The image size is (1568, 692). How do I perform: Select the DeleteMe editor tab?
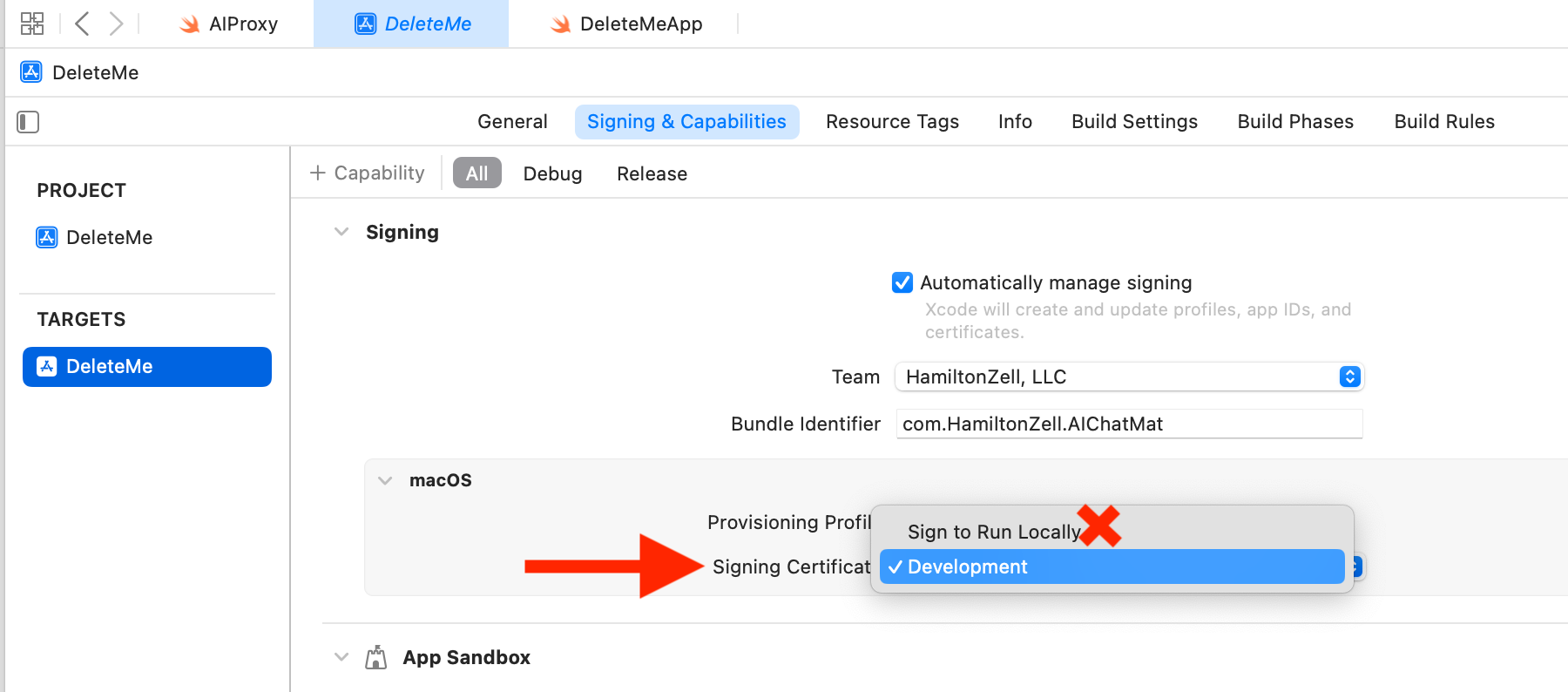pyautogui.click(x=411, y=24)
